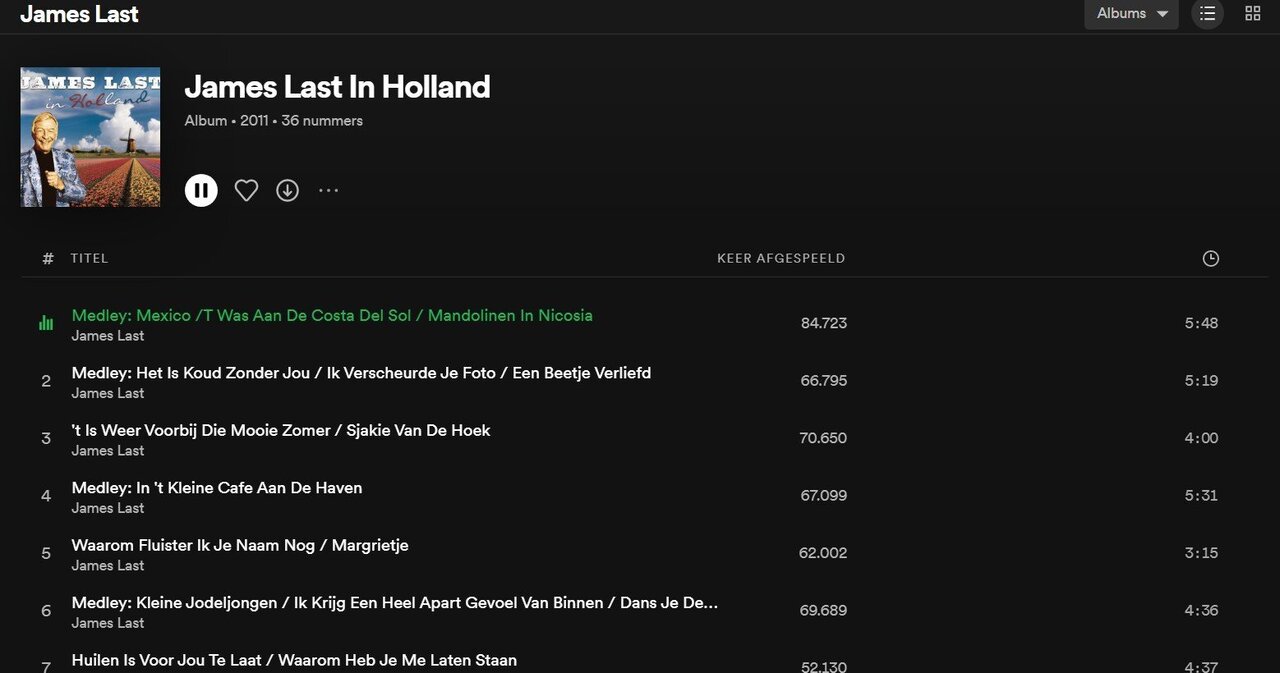Open the Albums filter dropdown

[x=1131, y=14]
